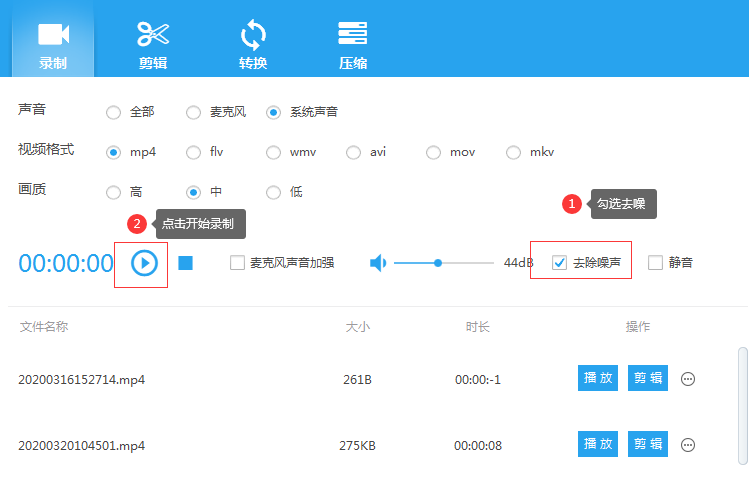Click the speaker volume icon
This screenshot has height=479, width=749.
click(378, 263)
